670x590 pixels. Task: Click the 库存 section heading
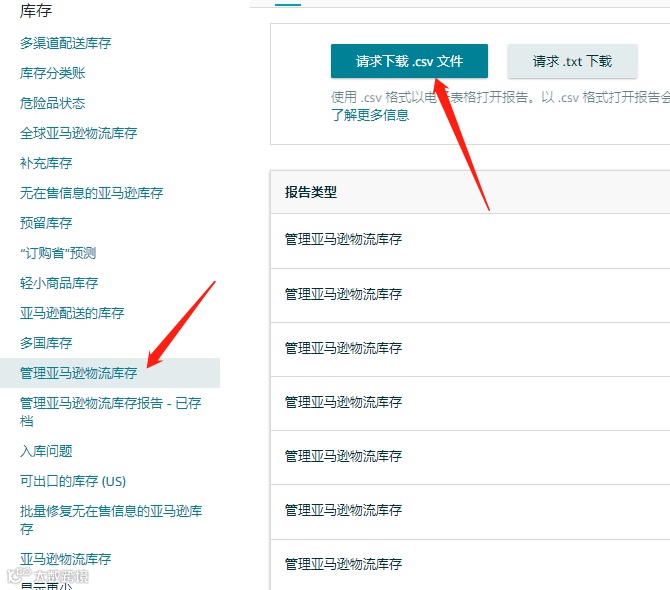[x=36, y=11]
